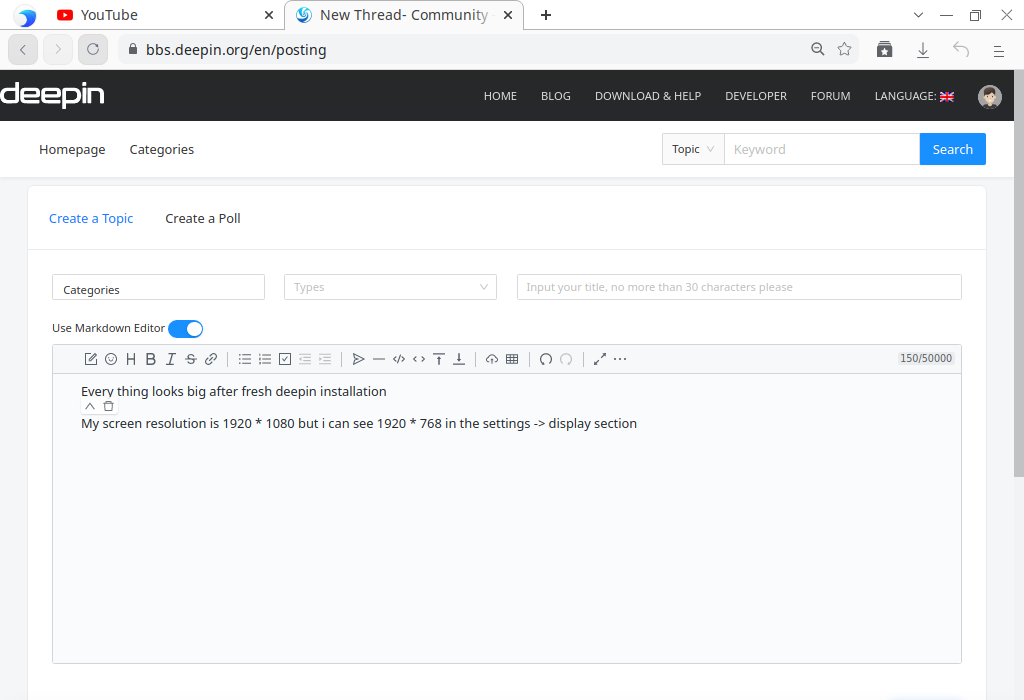Close the YouTube tab
This screenshot has width=1024, height=700.
coord(268,15)
